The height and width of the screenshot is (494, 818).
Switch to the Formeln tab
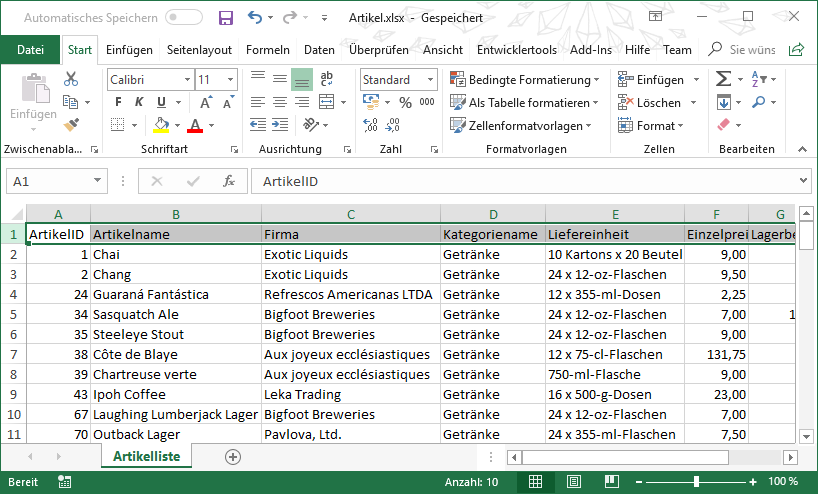268,50
